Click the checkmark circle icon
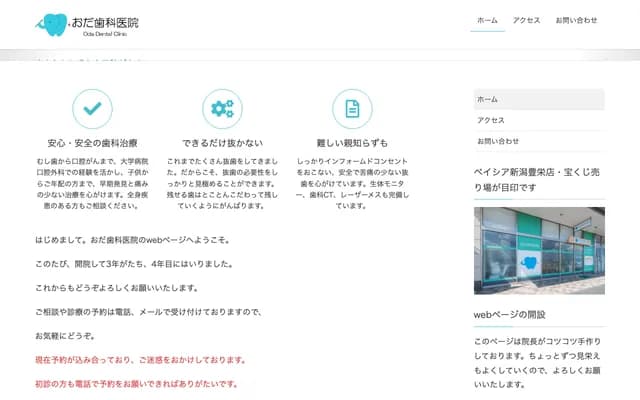This screenshot has width=640, height=400. (x=92, y=109)
